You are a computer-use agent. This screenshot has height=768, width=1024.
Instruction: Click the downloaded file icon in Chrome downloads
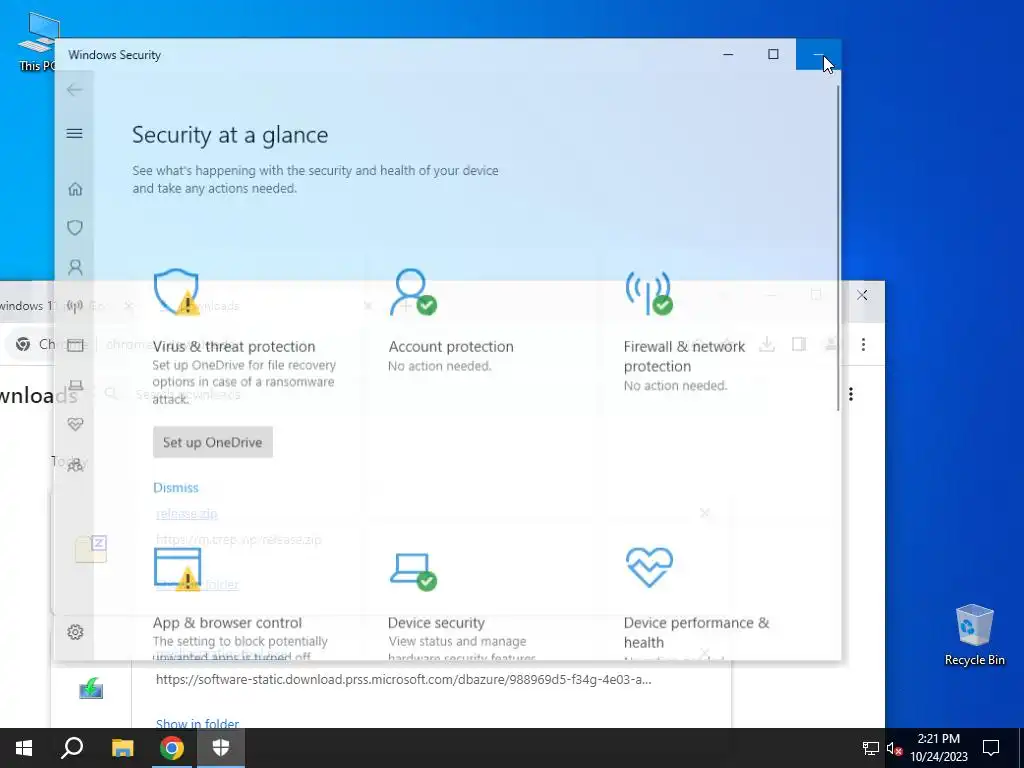click(91, 688)
